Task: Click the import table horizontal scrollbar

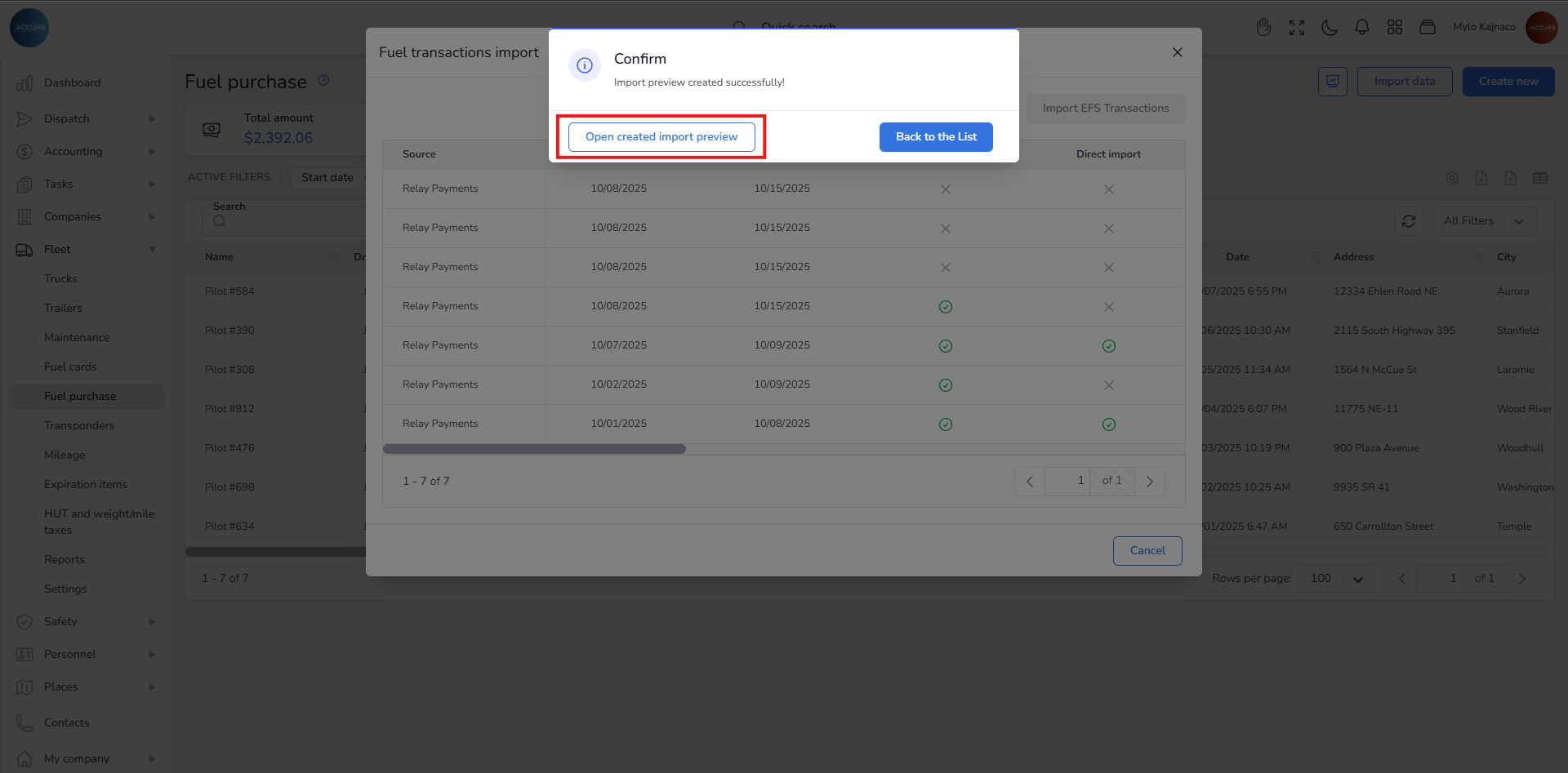Action: (x=534, y=449)
